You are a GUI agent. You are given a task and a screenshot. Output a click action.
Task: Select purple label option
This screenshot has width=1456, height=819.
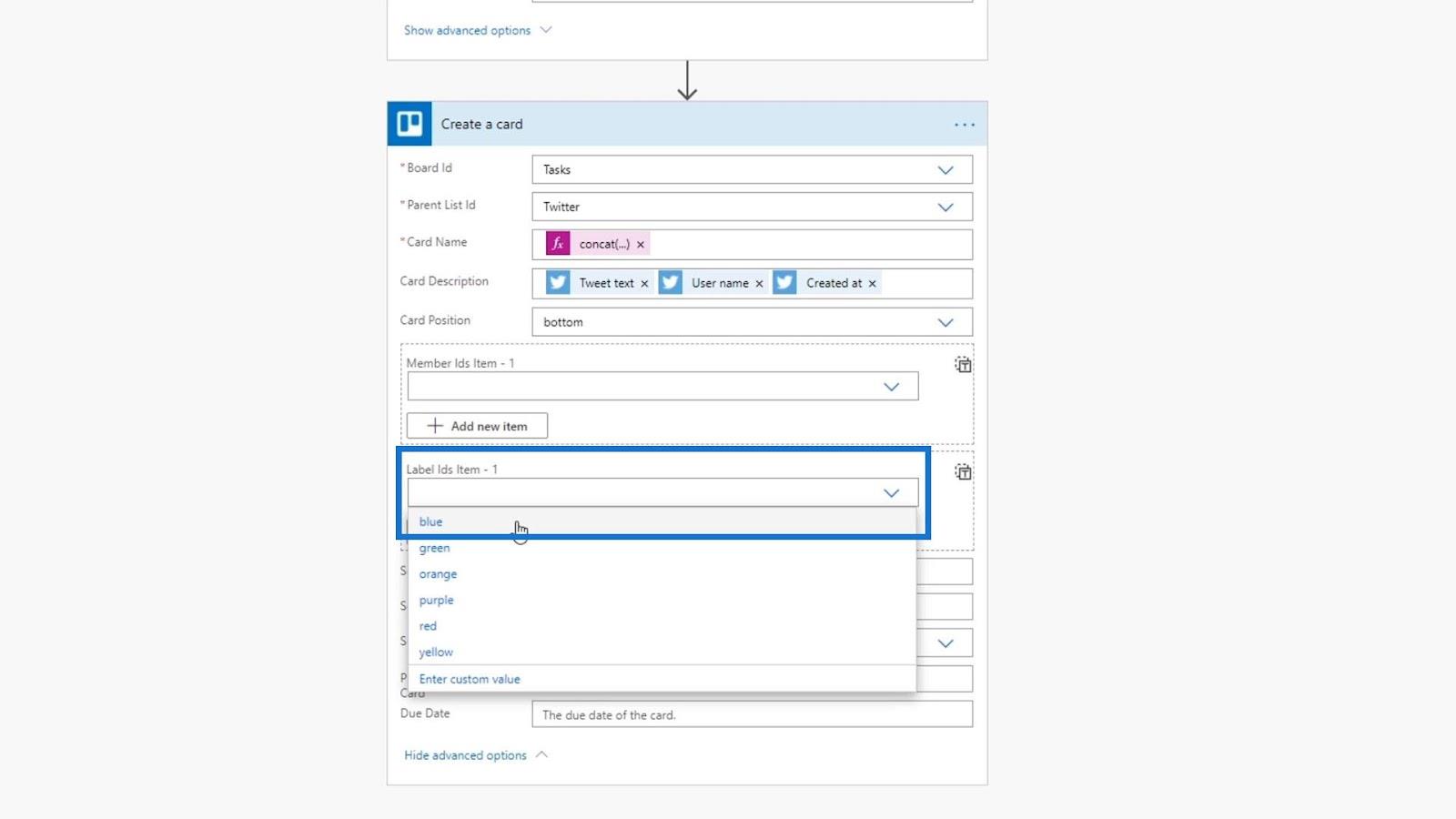tap(662, 601)
